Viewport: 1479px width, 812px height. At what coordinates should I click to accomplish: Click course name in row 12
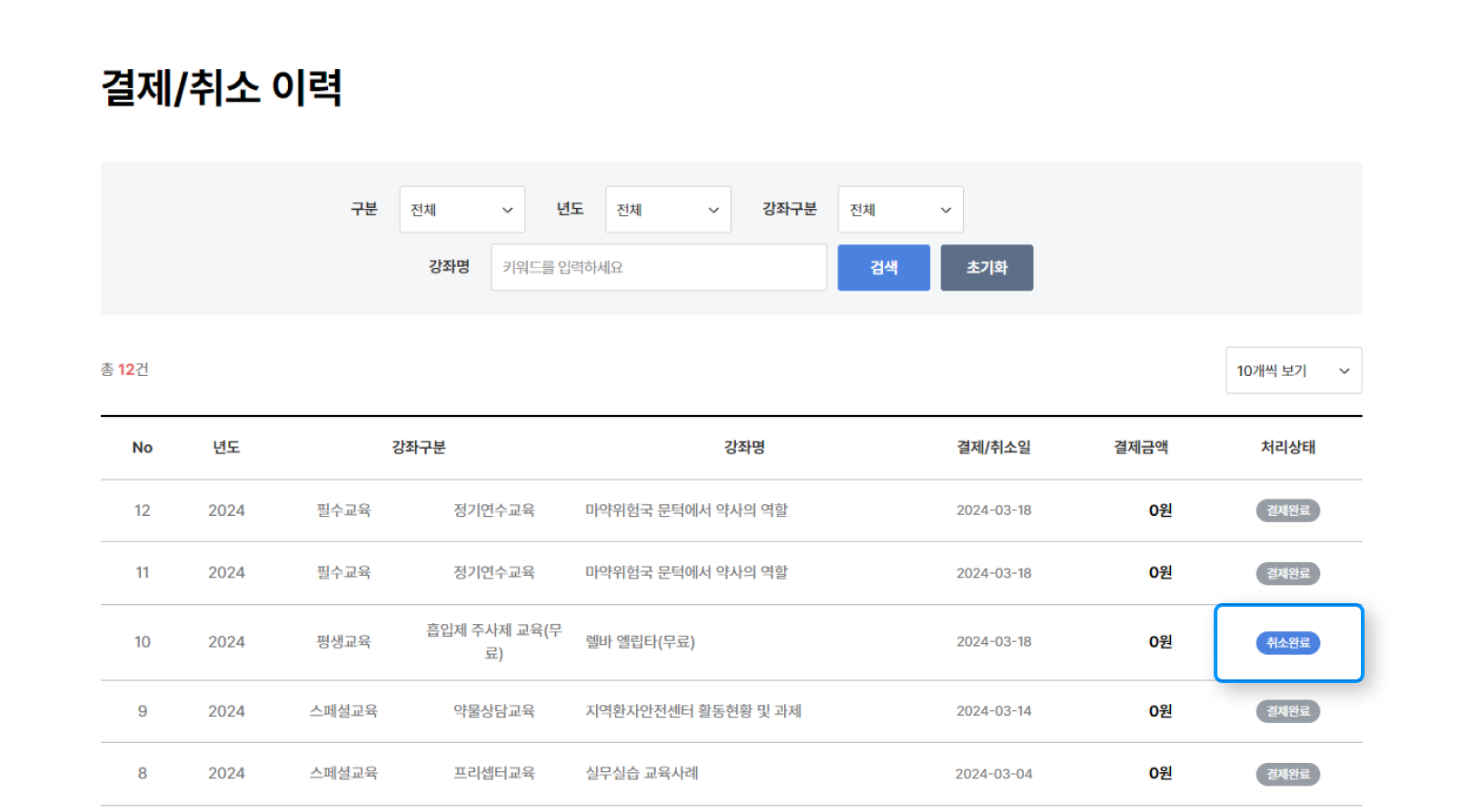687,510
